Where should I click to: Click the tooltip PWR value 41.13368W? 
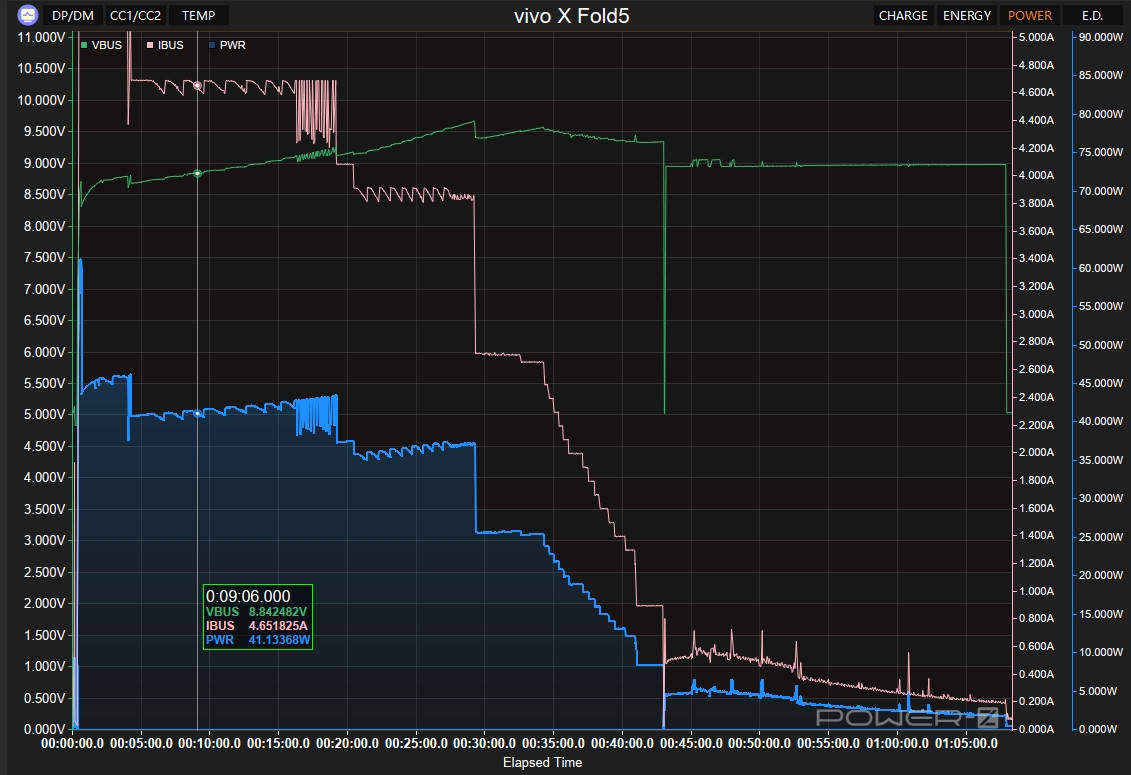coord(279,640)
